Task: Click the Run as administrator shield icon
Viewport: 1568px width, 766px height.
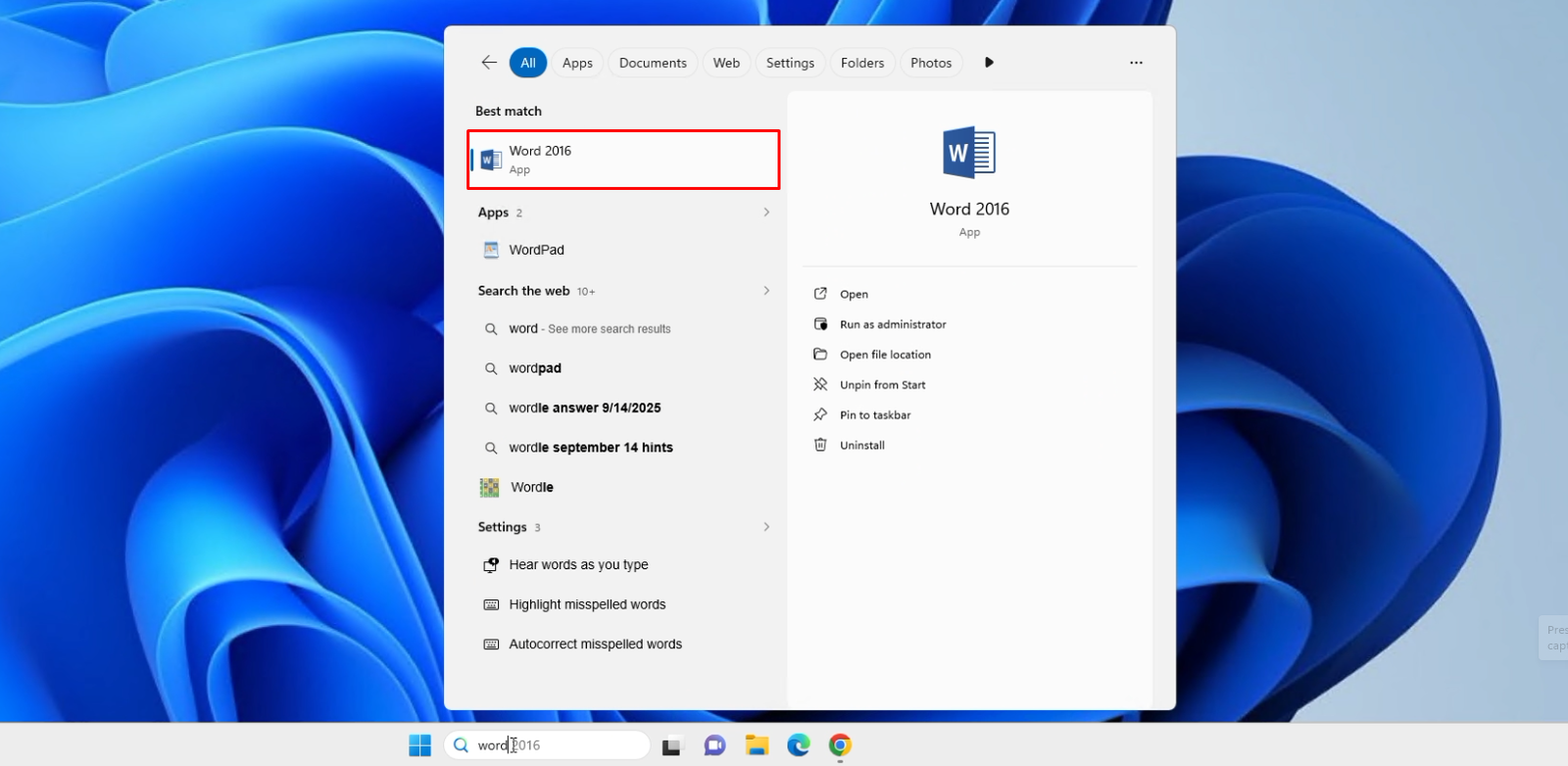Action: point(820,324)
